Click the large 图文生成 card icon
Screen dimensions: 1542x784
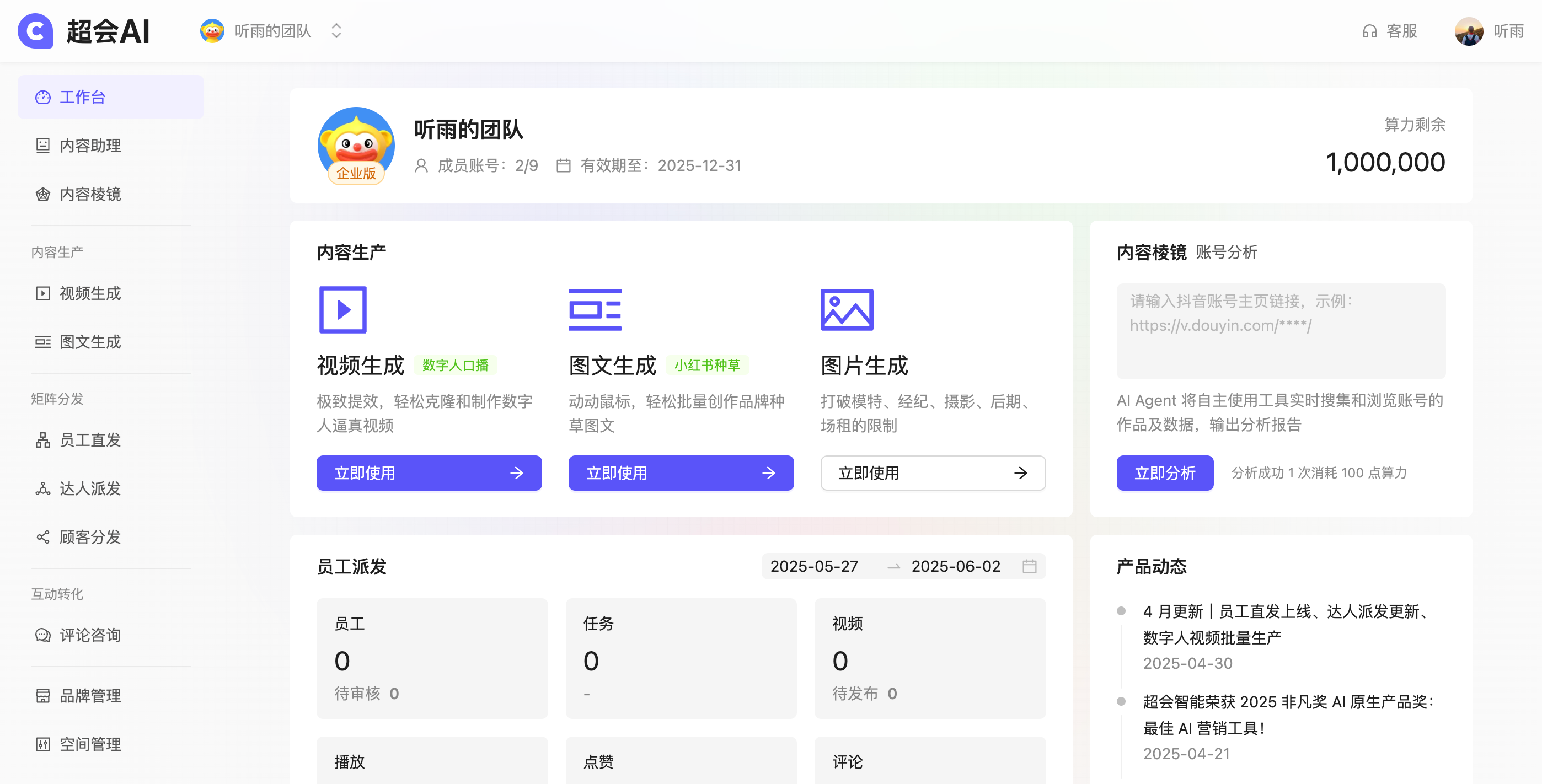coord(595,309)
